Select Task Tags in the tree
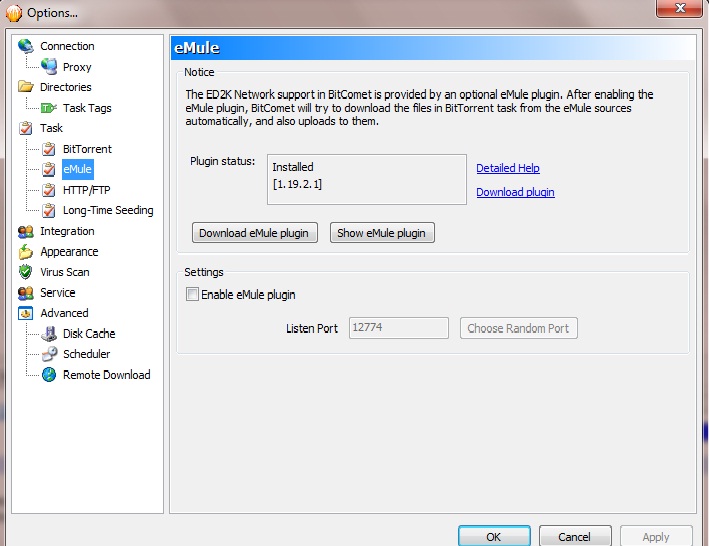 tap(87, 108)
